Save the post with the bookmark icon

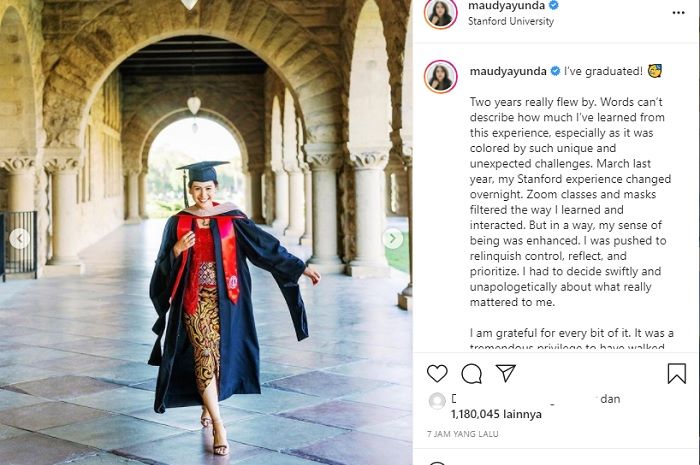tap(676, 373)
